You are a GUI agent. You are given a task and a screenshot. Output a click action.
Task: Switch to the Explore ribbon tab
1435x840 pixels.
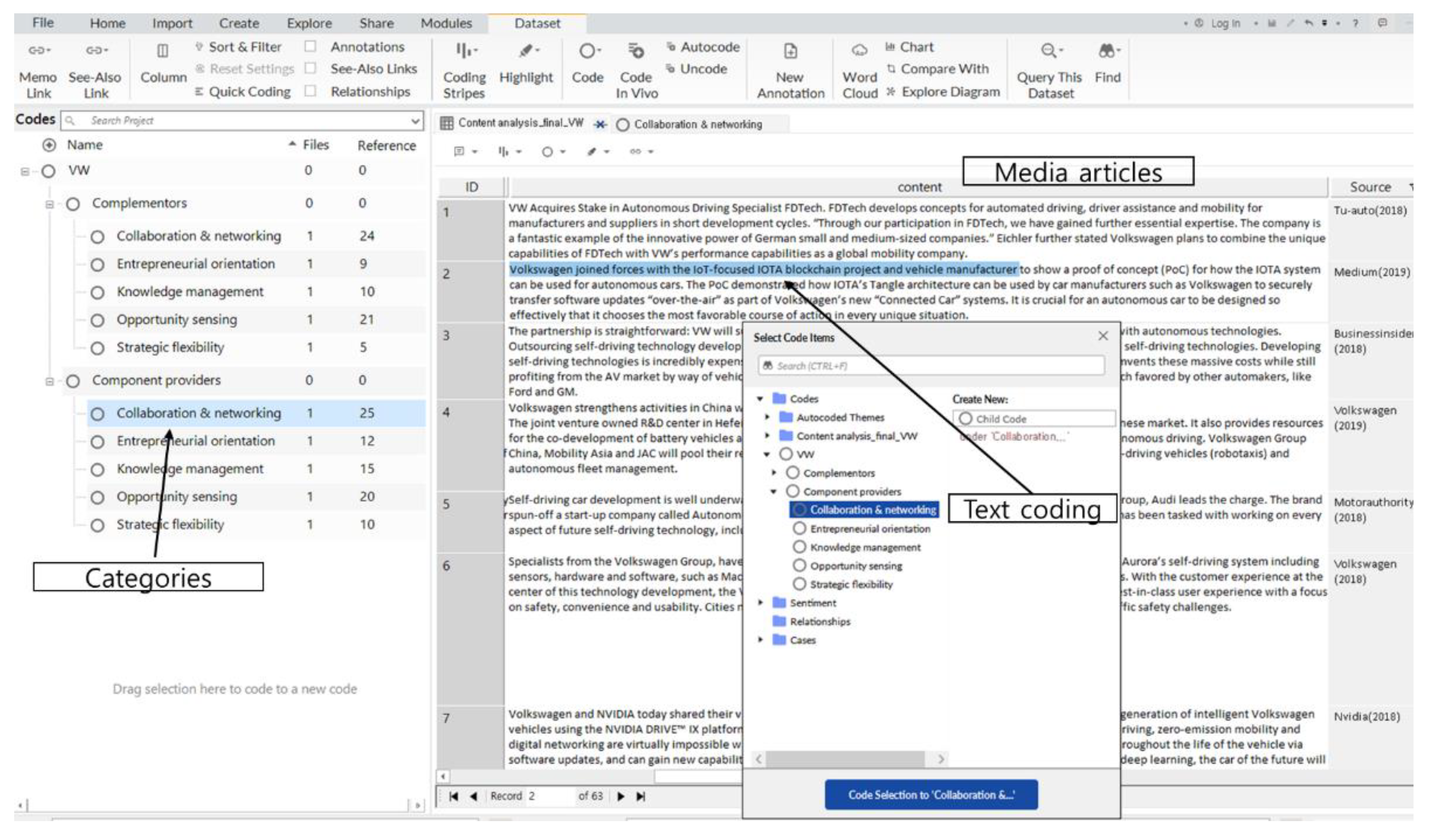click(x=309, y=23)
